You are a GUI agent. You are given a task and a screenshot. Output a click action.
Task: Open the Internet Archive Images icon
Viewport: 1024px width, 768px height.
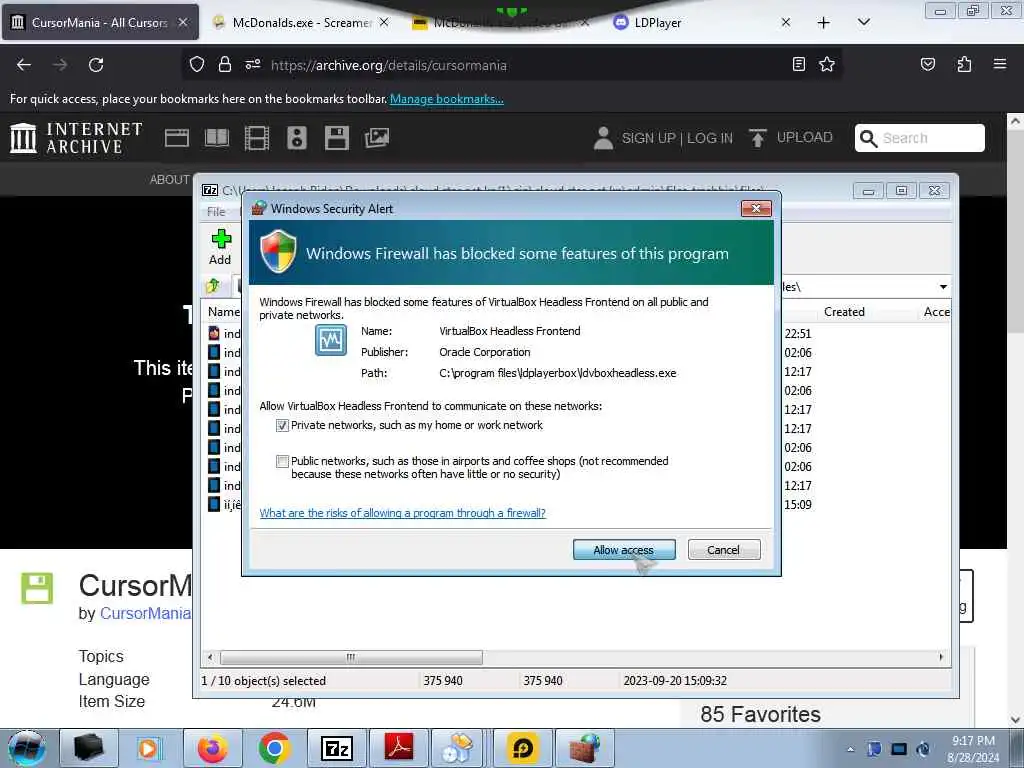[377, 138]
